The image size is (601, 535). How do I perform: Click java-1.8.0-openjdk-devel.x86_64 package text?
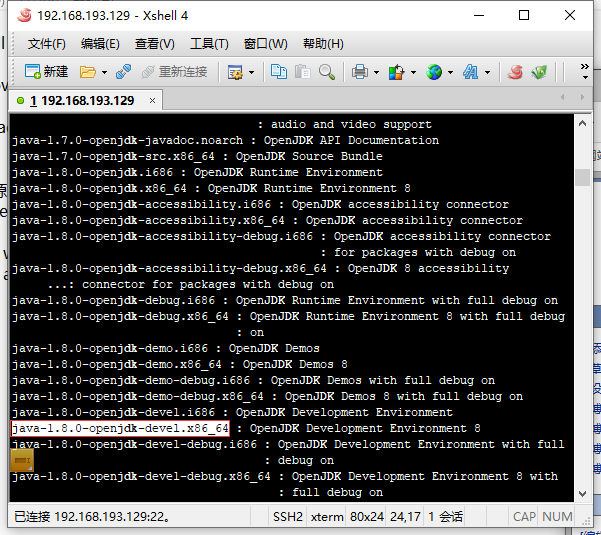click(x=120, y=428)
